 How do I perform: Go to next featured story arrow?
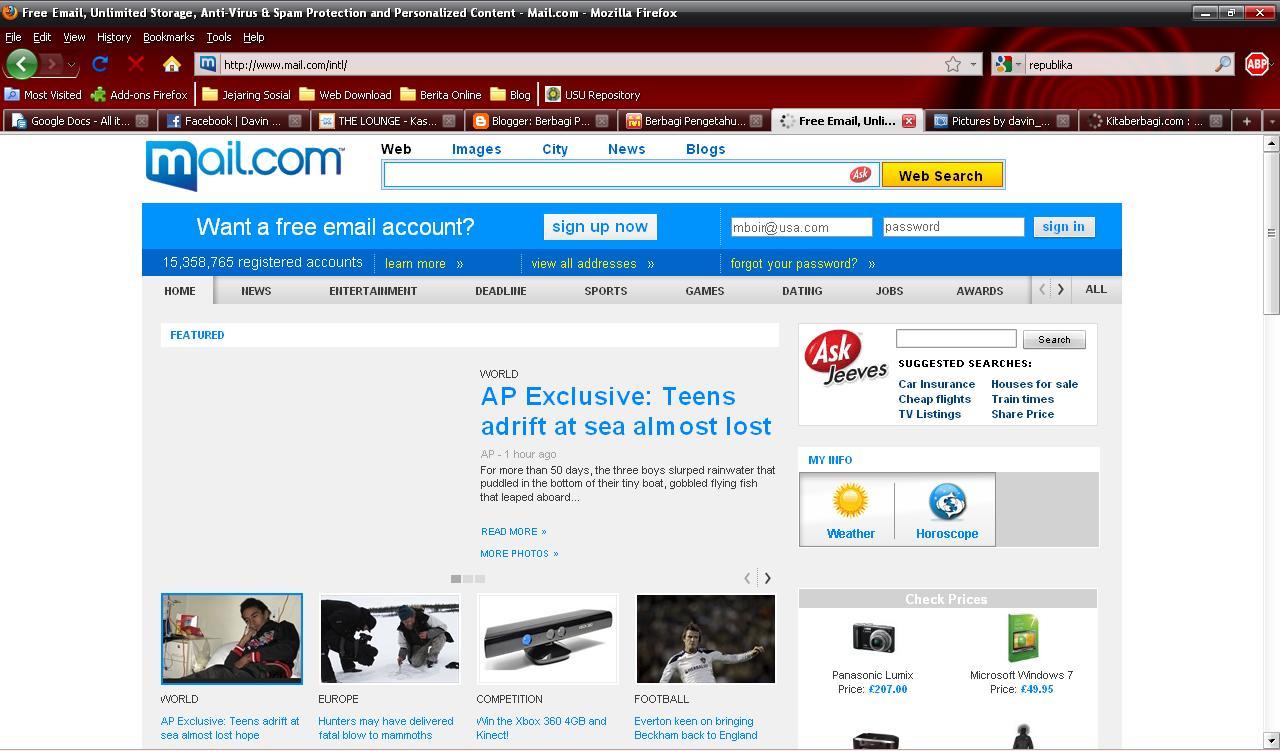[x=768, y=578]
